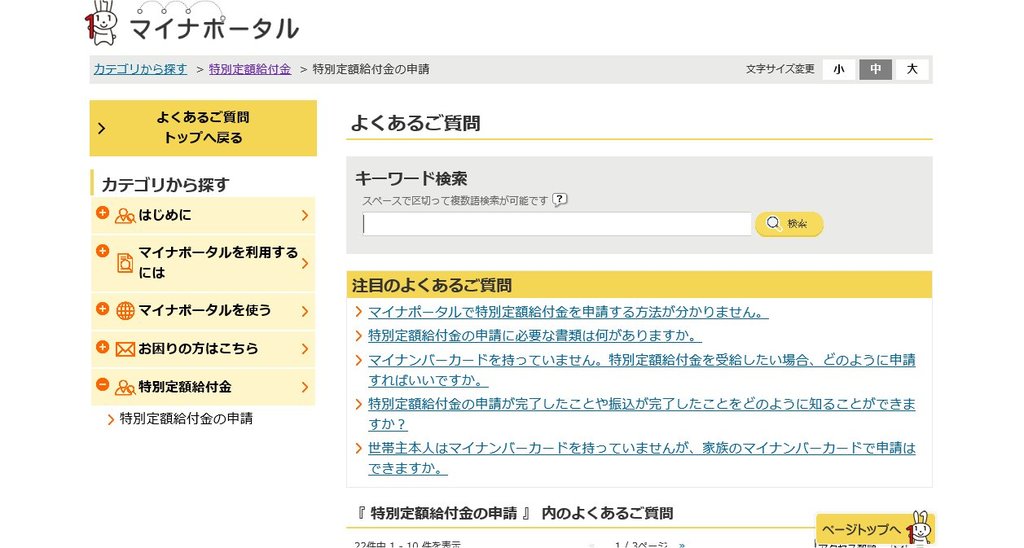Image resolution: width=1024 pixels, height=548 pixels.
Task: Click the people icon beside はじめに
Action: [125, 216]
